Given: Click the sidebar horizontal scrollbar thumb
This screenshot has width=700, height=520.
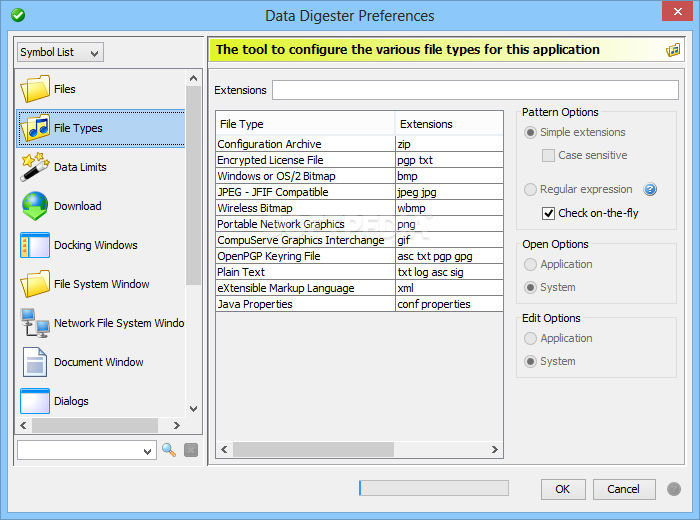Looking at the screenshot, I should [x=95, y=425].
